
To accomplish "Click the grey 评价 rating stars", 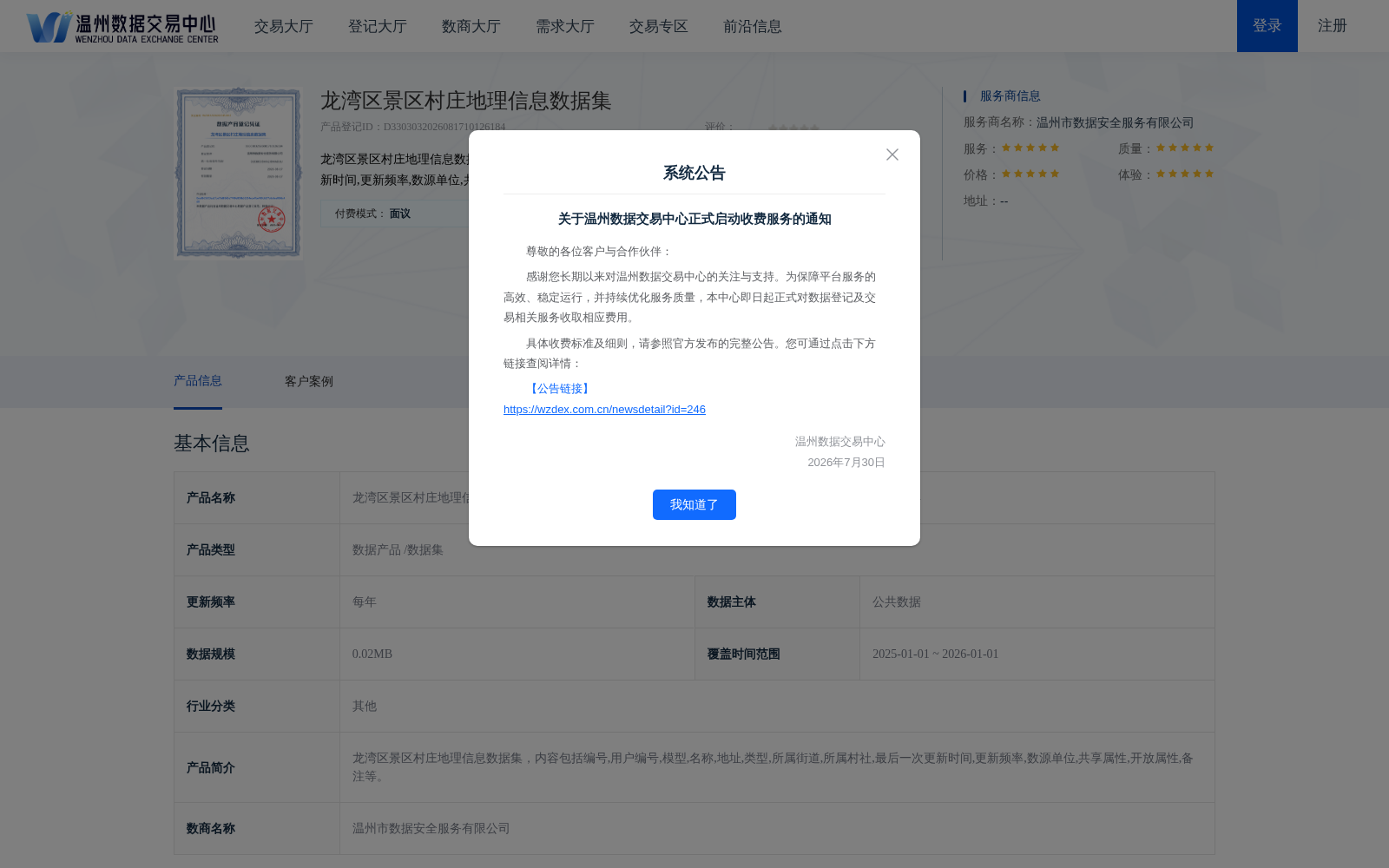I will click(x=793, y=128).
